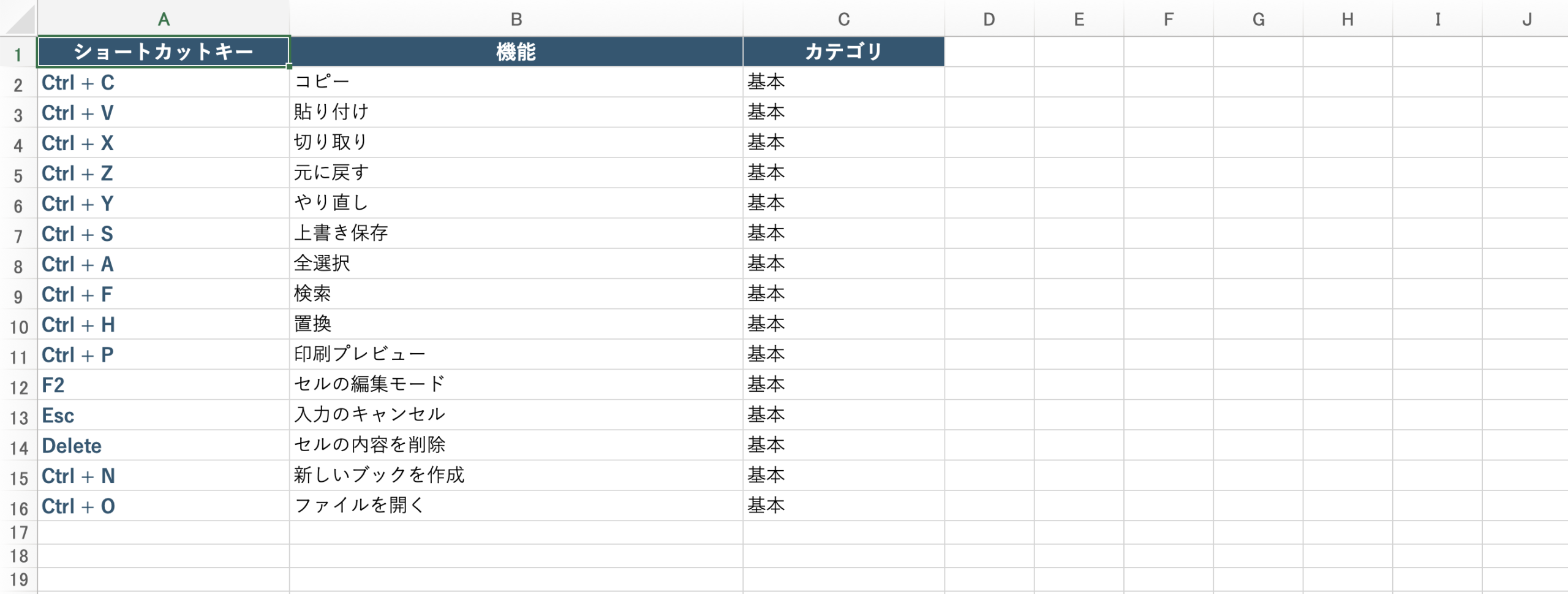
Task: Select row 17 header
Action: coord(18,533)
